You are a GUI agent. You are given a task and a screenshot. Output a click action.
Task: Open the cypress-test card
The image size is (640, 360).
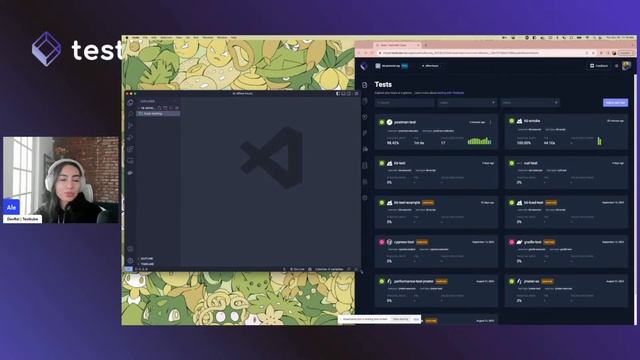436,252
